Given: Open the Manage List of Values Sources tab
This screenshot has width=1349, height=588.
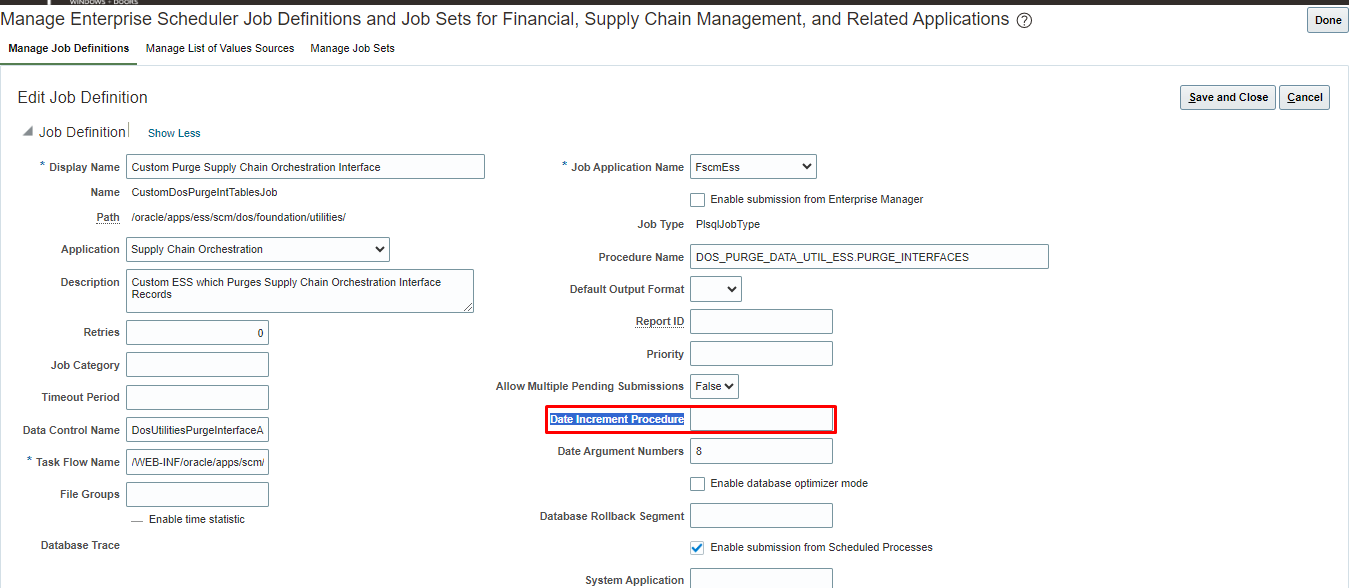Looking at the screenshot, I should point(220,47).
